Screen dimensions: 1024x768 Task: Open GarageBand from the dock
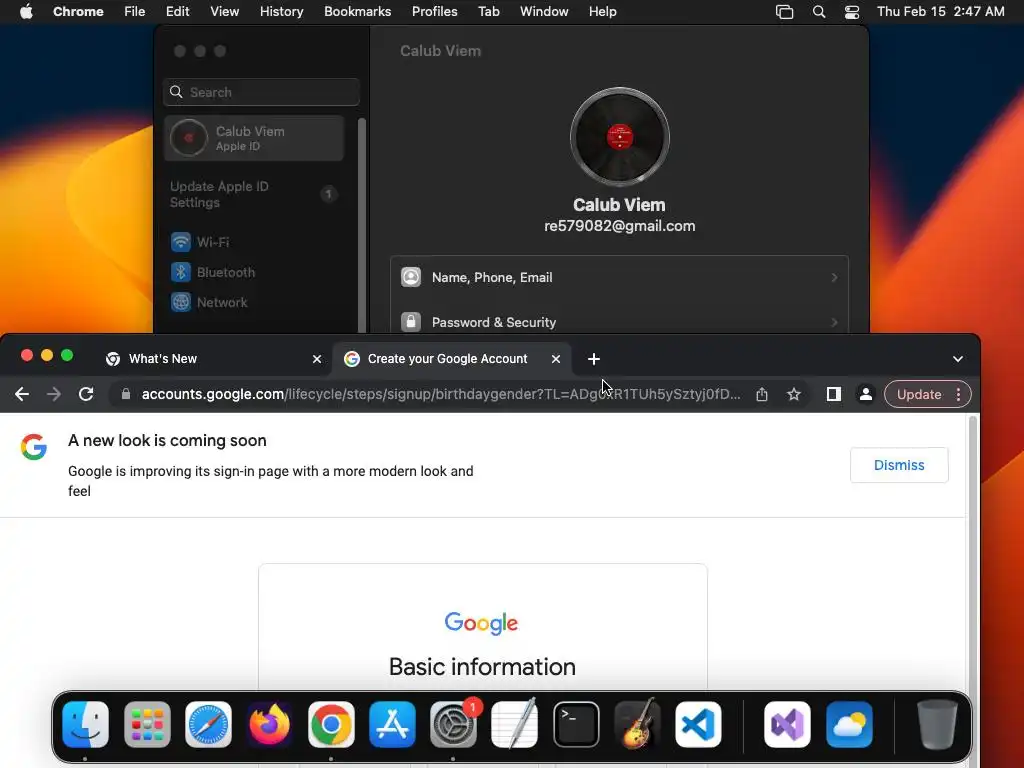pos(637,724)
